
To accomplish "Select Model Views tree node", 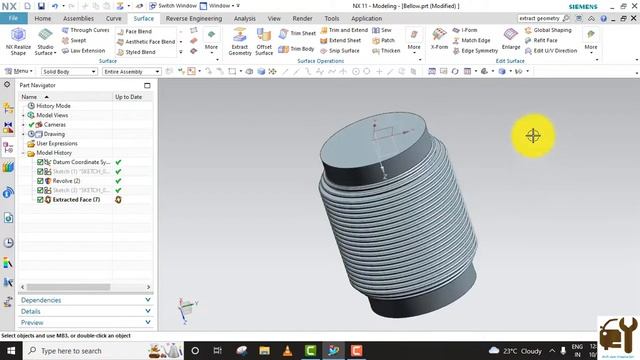I will pos(52,115).
